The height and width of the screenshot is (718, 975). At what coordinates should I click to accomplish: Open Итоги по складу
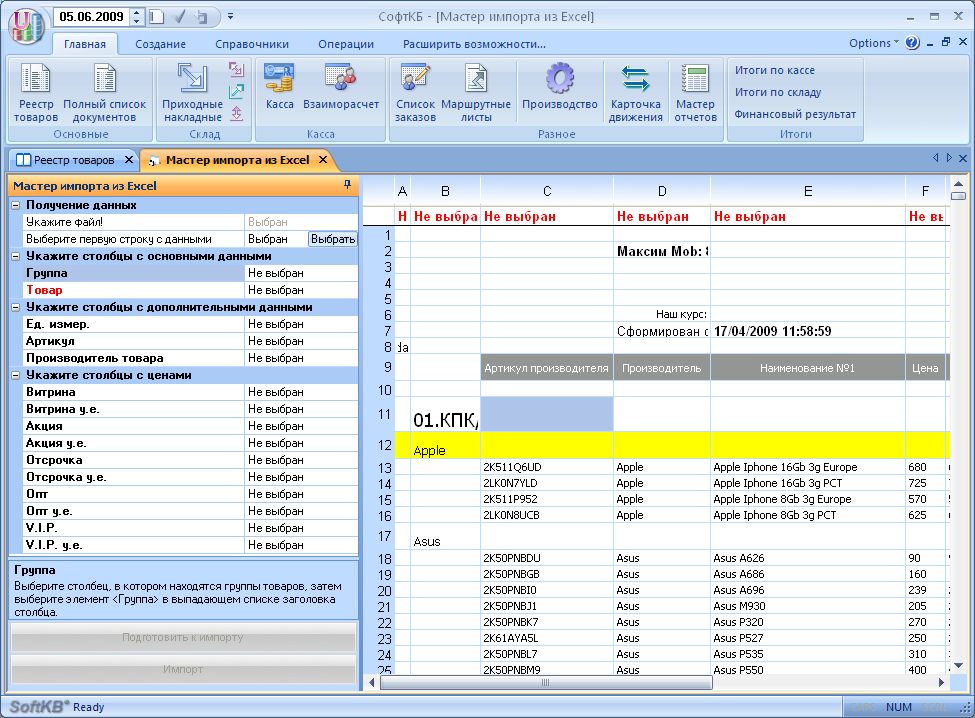(x=777, y=92)
